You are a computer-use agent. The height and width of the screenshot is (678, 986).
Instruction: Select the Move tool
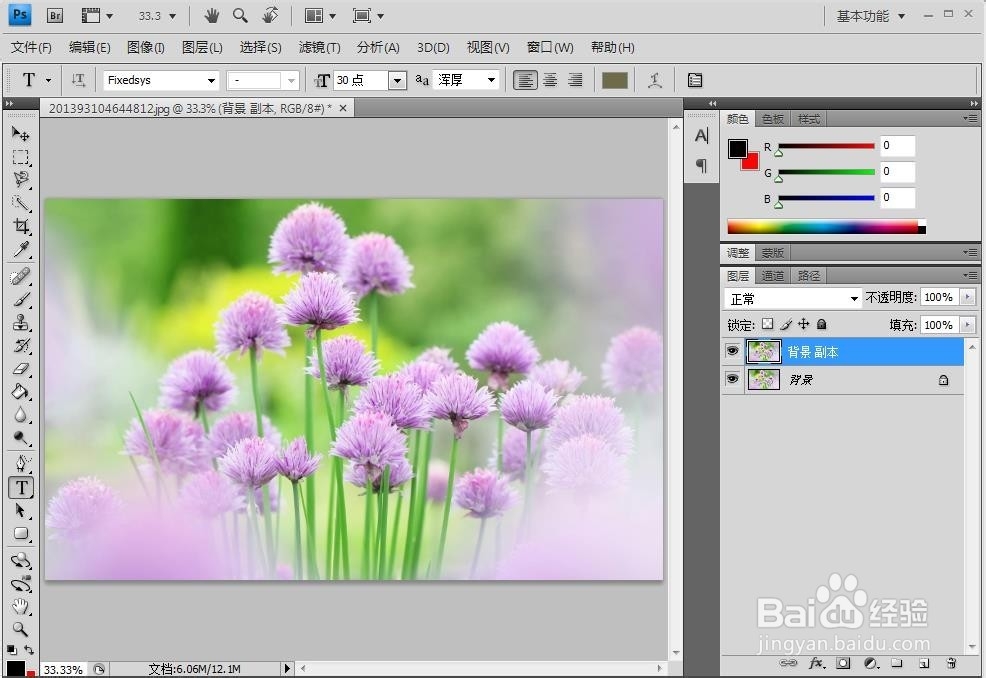click(21, 134)
